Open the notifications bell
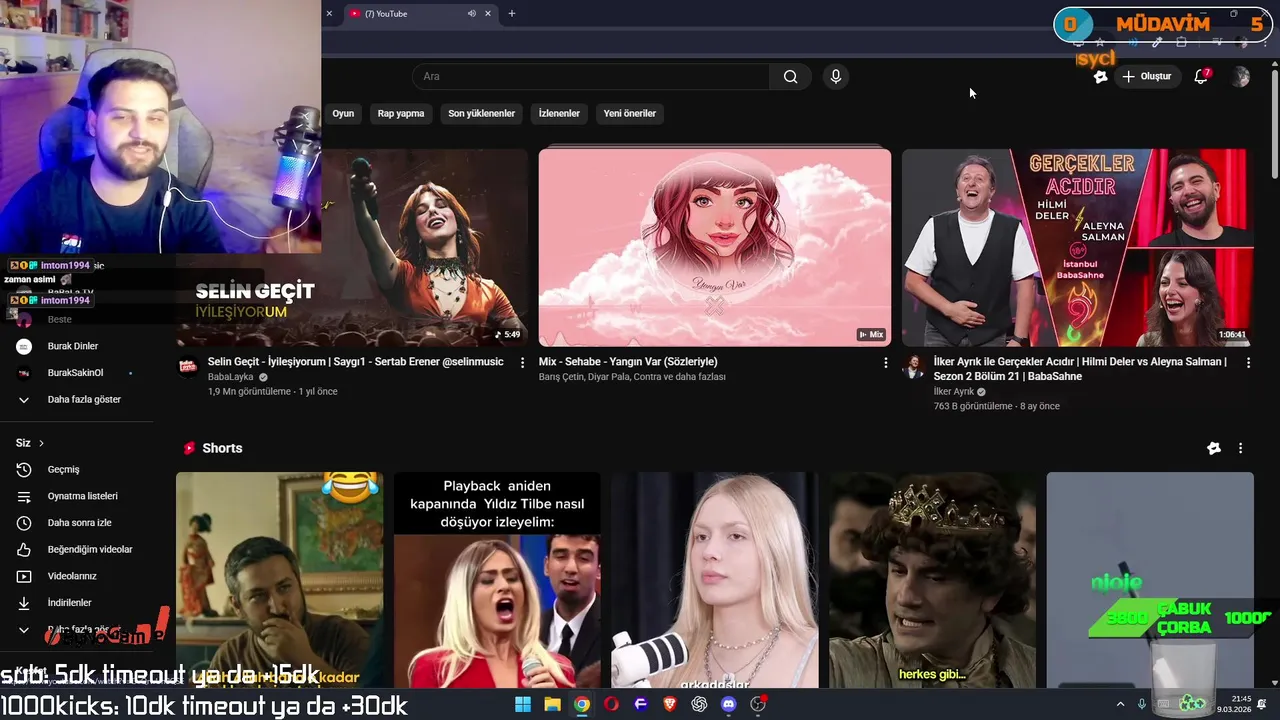Viewport: 1280px width, 720px height. (x=1202, y=77)
